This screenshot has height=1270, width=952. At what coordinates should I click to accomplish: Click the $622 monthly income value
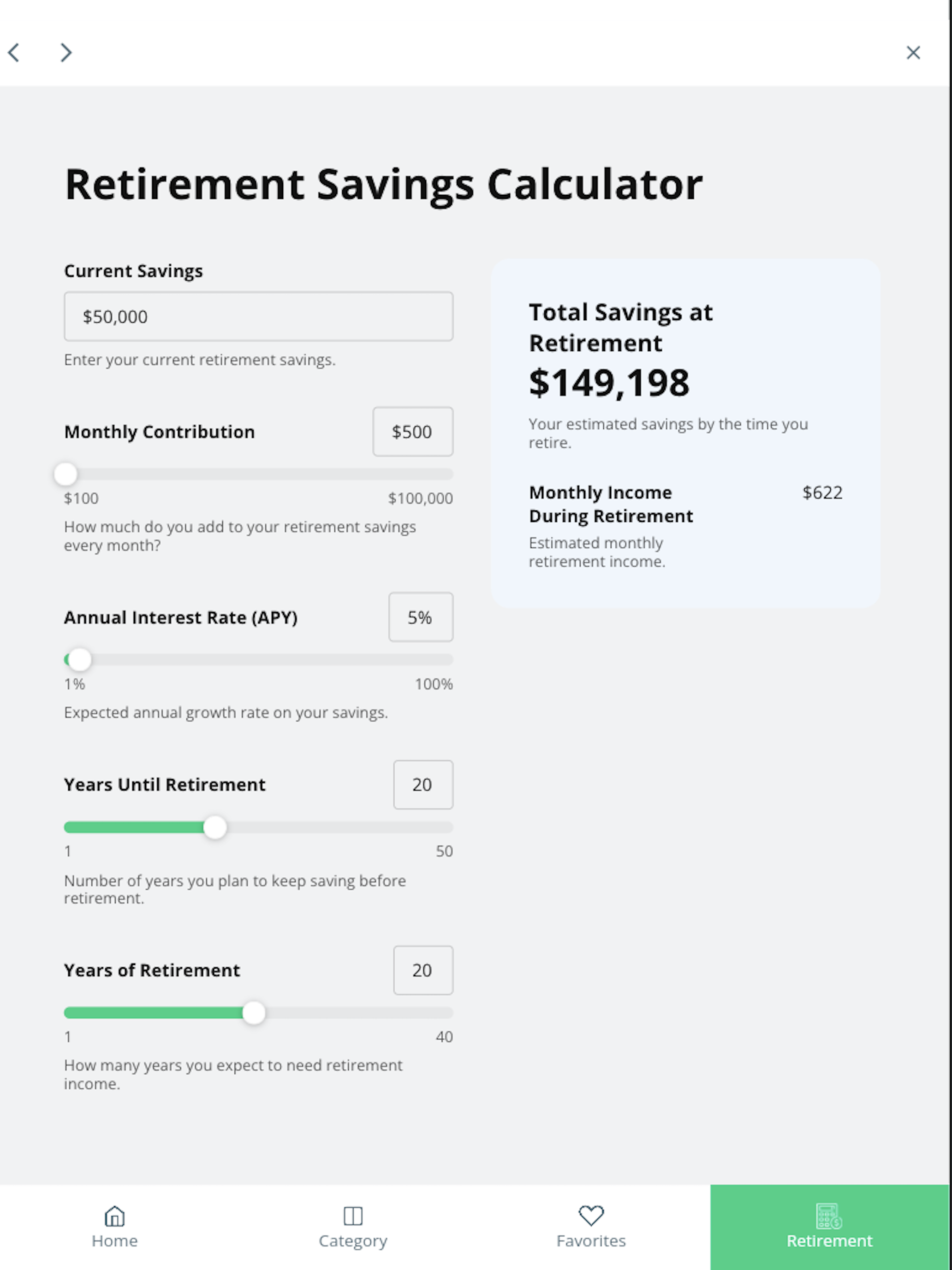pos(822,492)
